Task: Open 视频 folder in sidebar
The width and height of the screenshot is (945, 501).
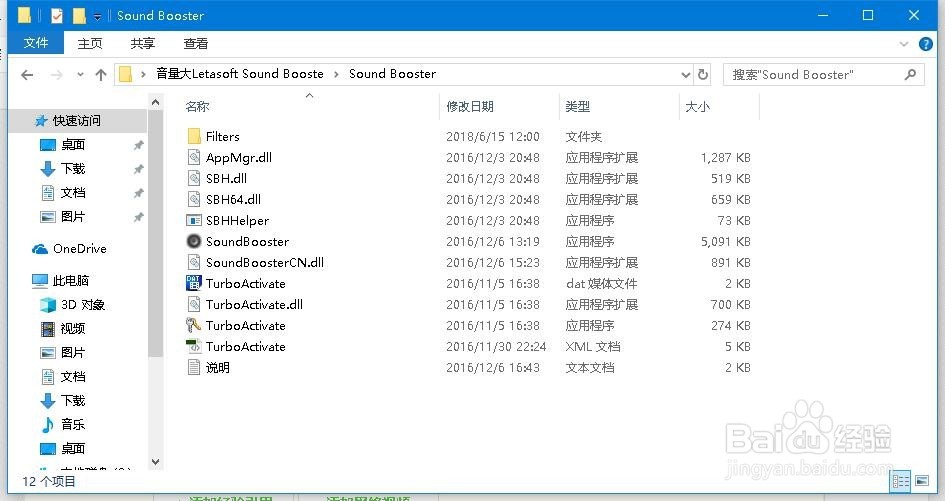Action: coord(72,329)
